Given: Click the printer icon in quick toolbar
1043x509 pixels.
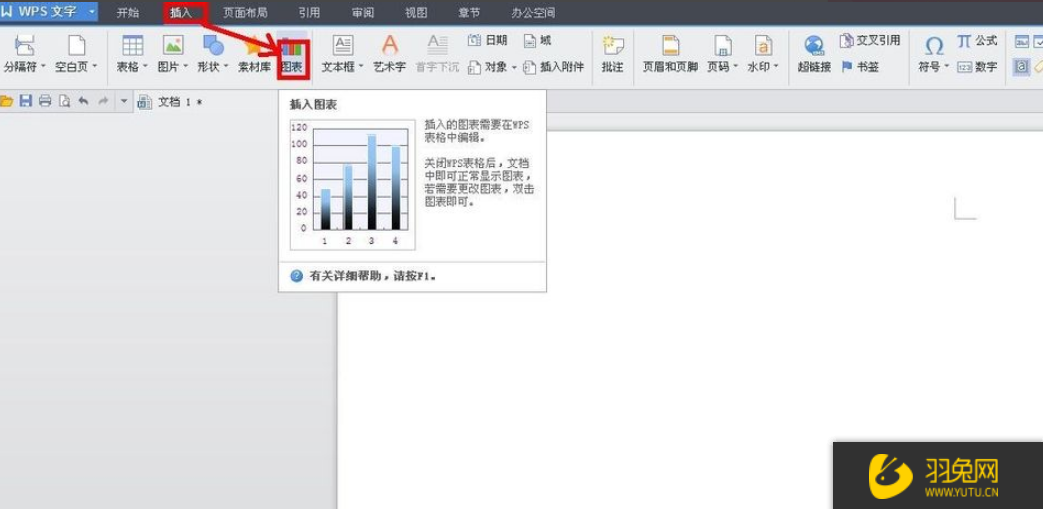Looking at the screenshot, I should pos(45,101).
